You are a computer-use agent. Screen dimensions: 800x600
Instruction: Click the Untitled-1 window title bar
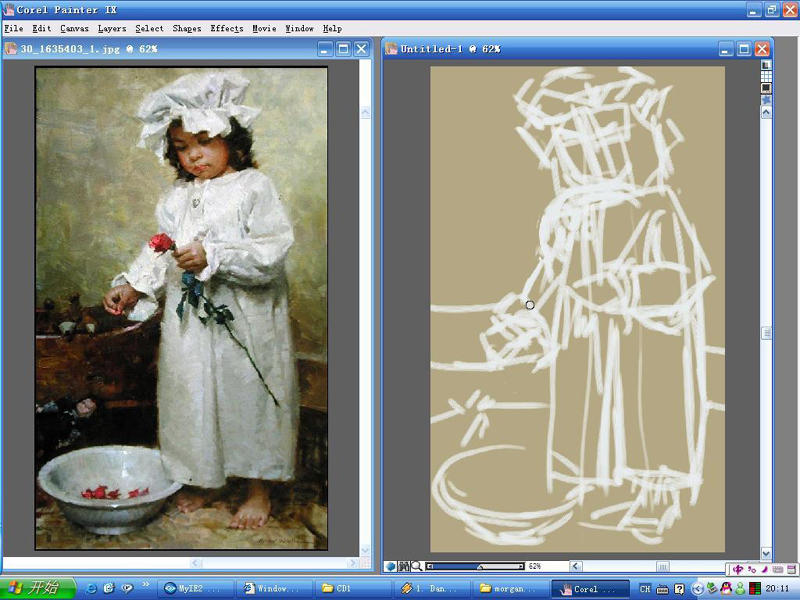[578, 49]
